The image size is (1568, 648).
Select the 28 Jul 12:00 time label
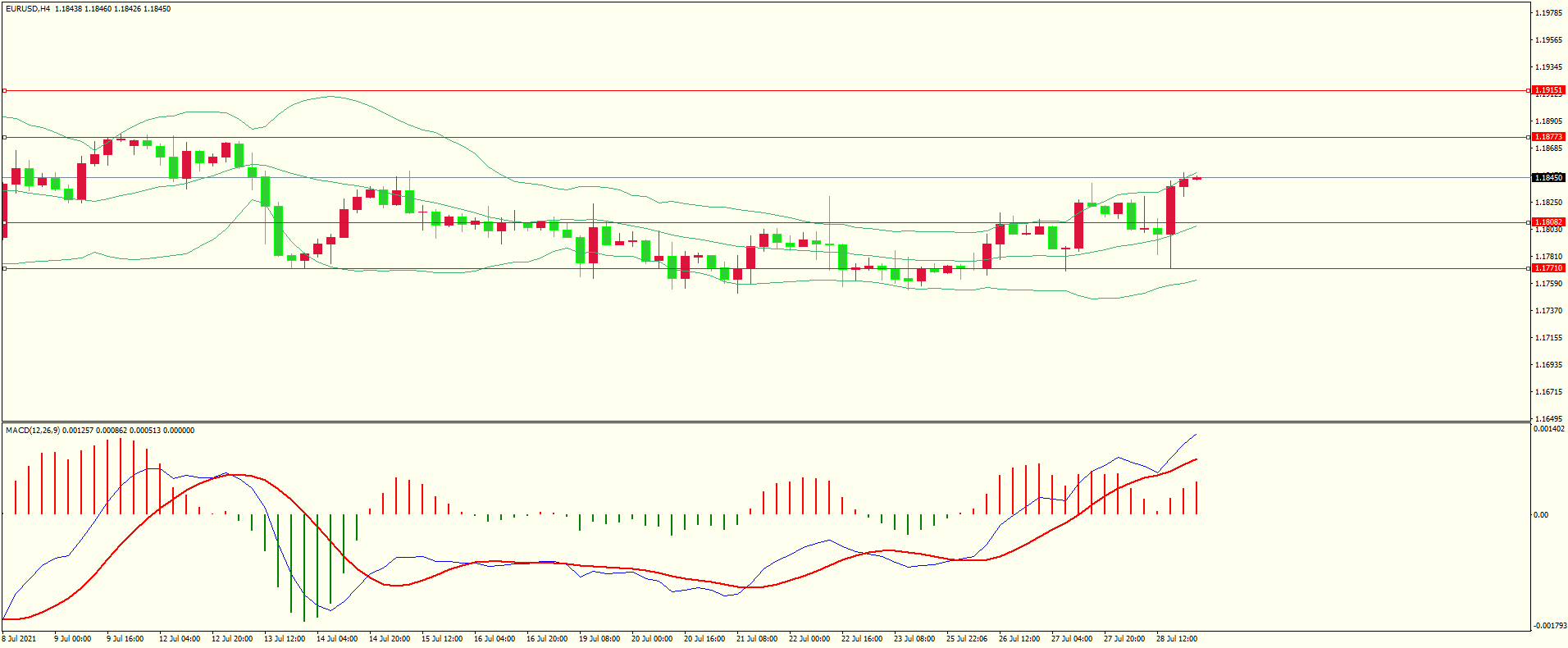coord(1177,639)
